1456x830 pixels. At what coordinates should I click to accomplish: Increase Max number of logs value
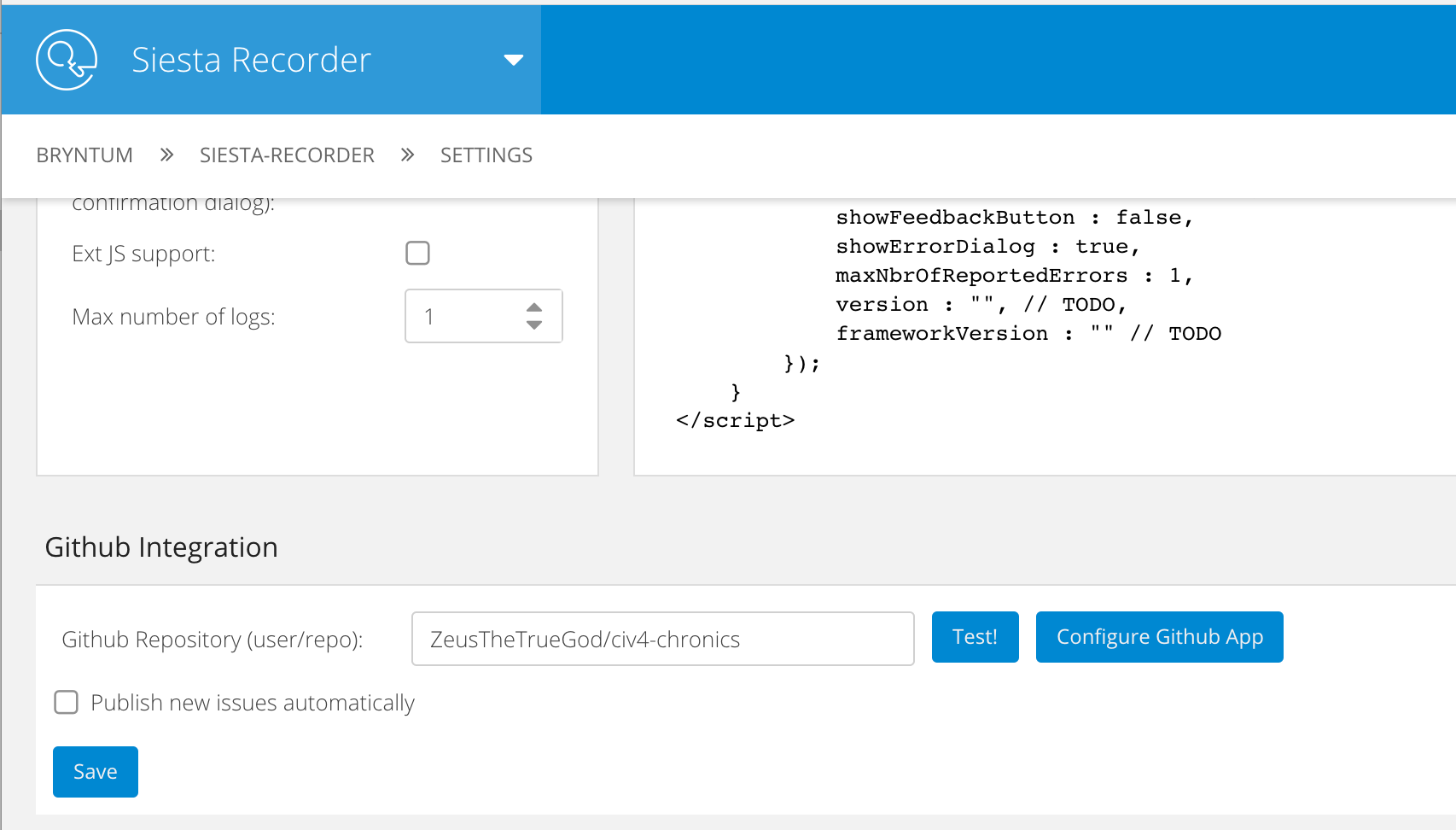coord(534,307)
